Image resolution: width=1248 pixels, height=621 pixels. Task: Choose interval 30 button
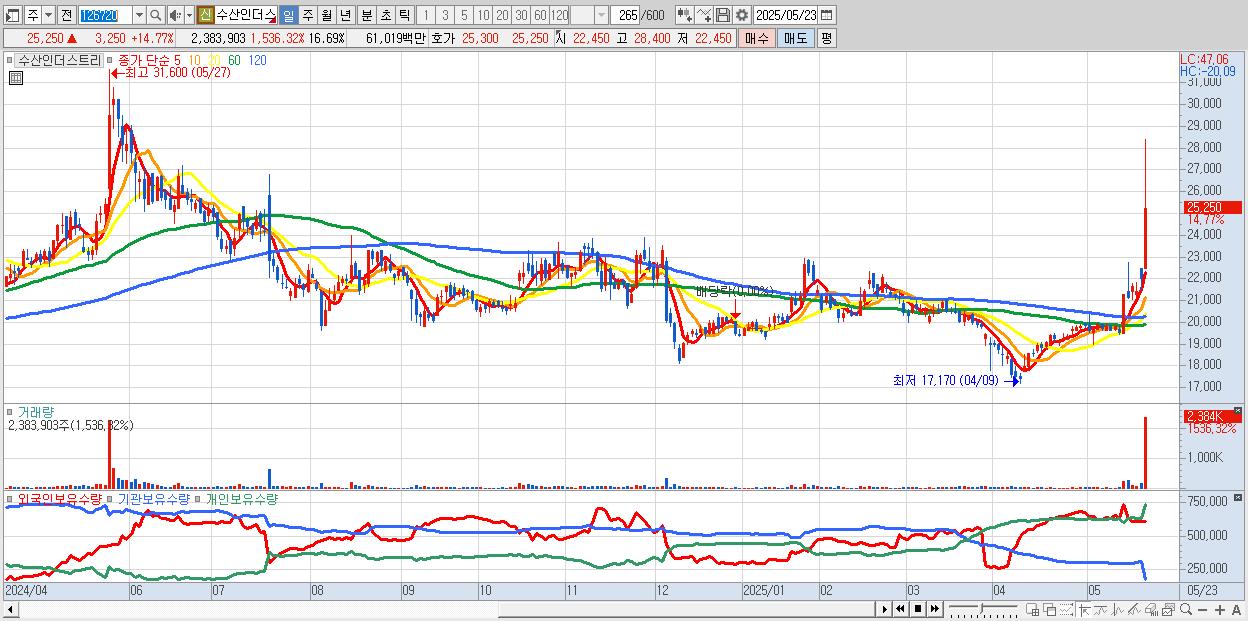tap(521, 15)
